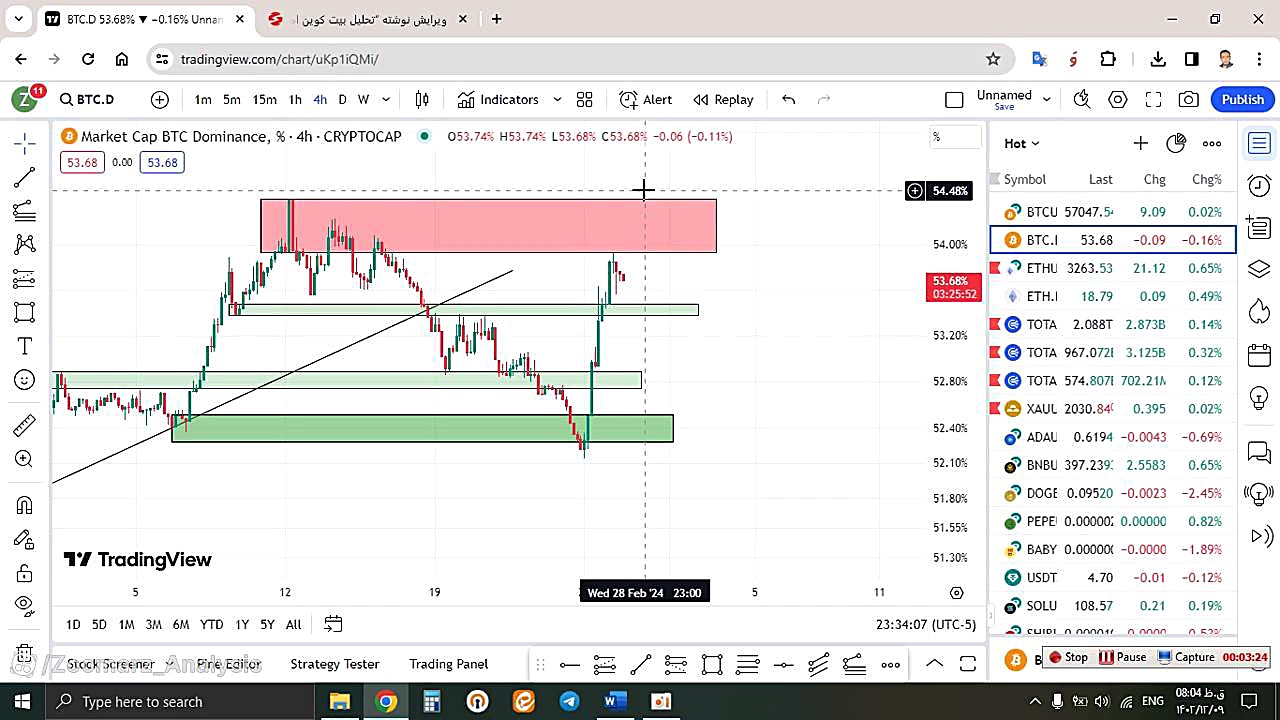Screen dimensions: 1280x720
Task: Open the timezone 23:34:07 (UTC-5) menu
Action: coord(925,624)
